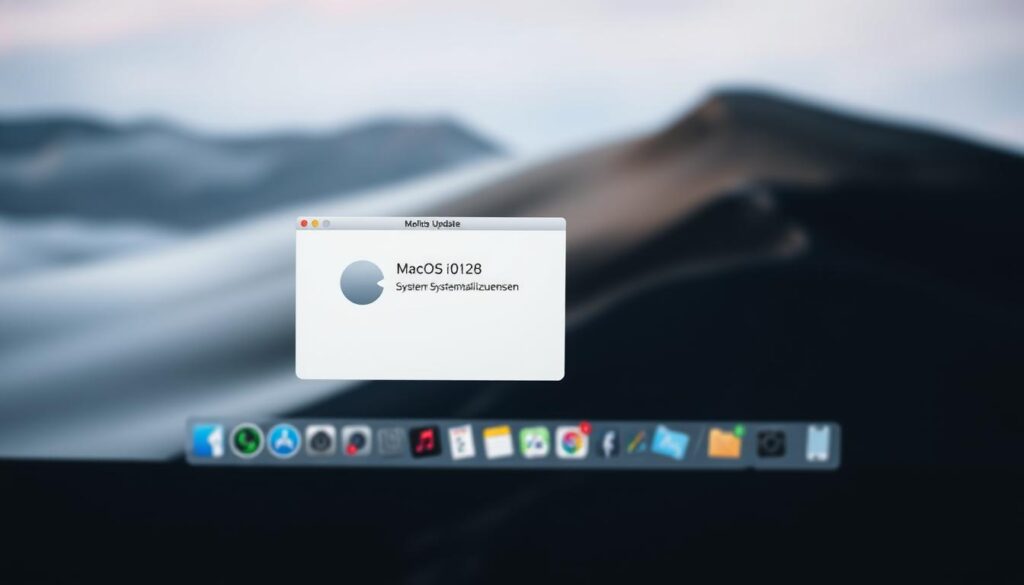Open the green square app icon in dock

point(534,442)
